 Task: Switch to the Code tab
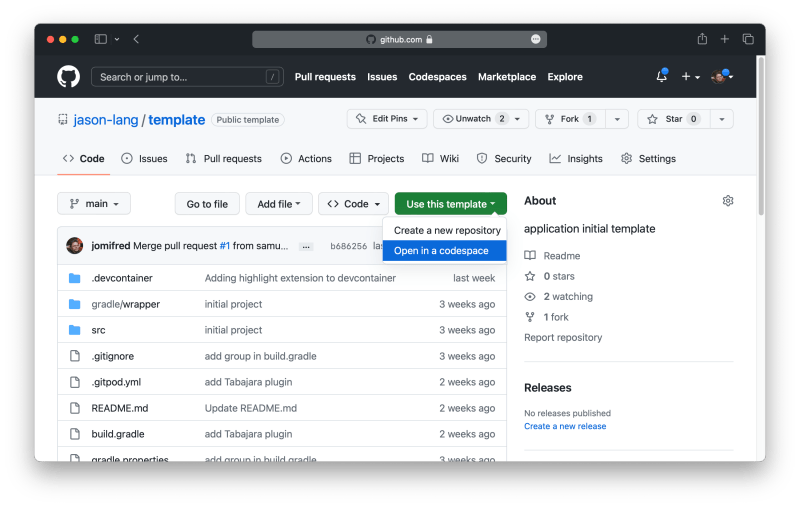click(x=84, y=159)
